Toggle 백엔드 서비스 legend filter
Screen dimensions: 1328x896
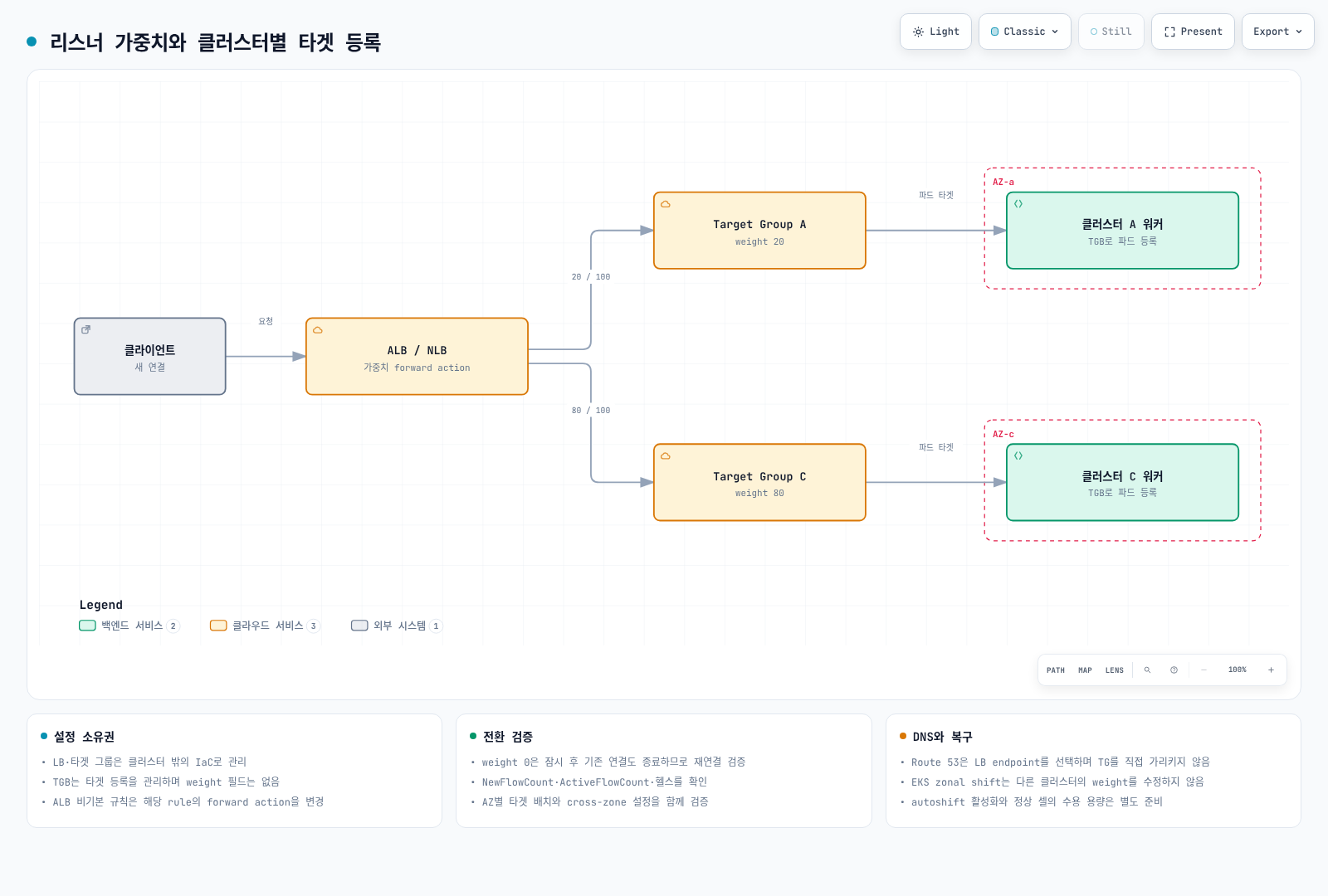coord(129,626)
